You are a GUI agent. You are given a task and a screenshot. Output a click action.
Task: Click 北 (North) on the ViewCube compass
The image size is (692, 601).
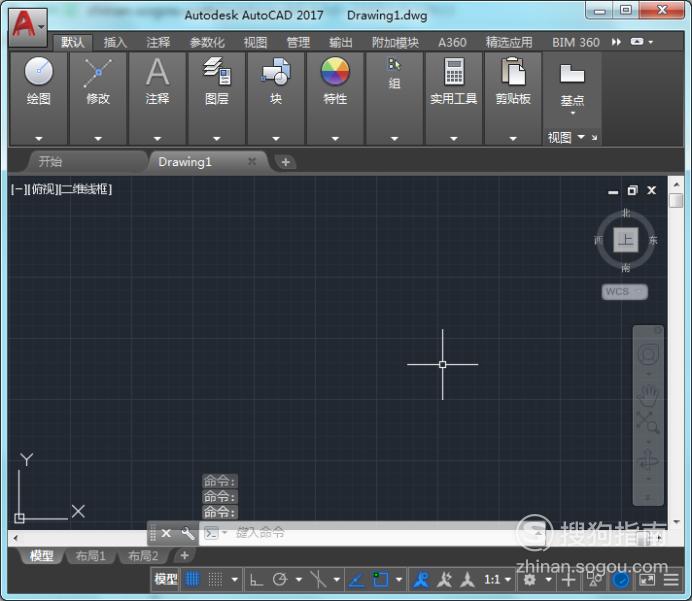[626, 213]
